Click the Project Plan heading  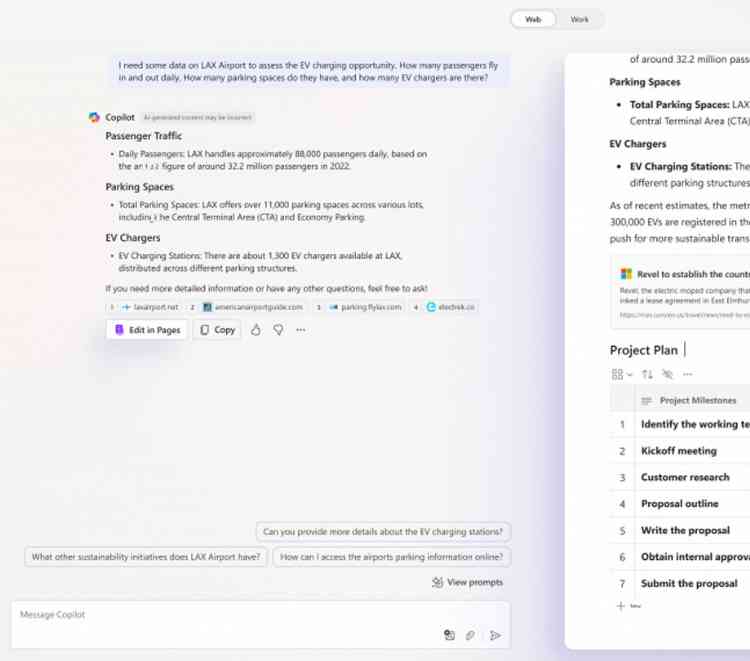coord(643,350)
